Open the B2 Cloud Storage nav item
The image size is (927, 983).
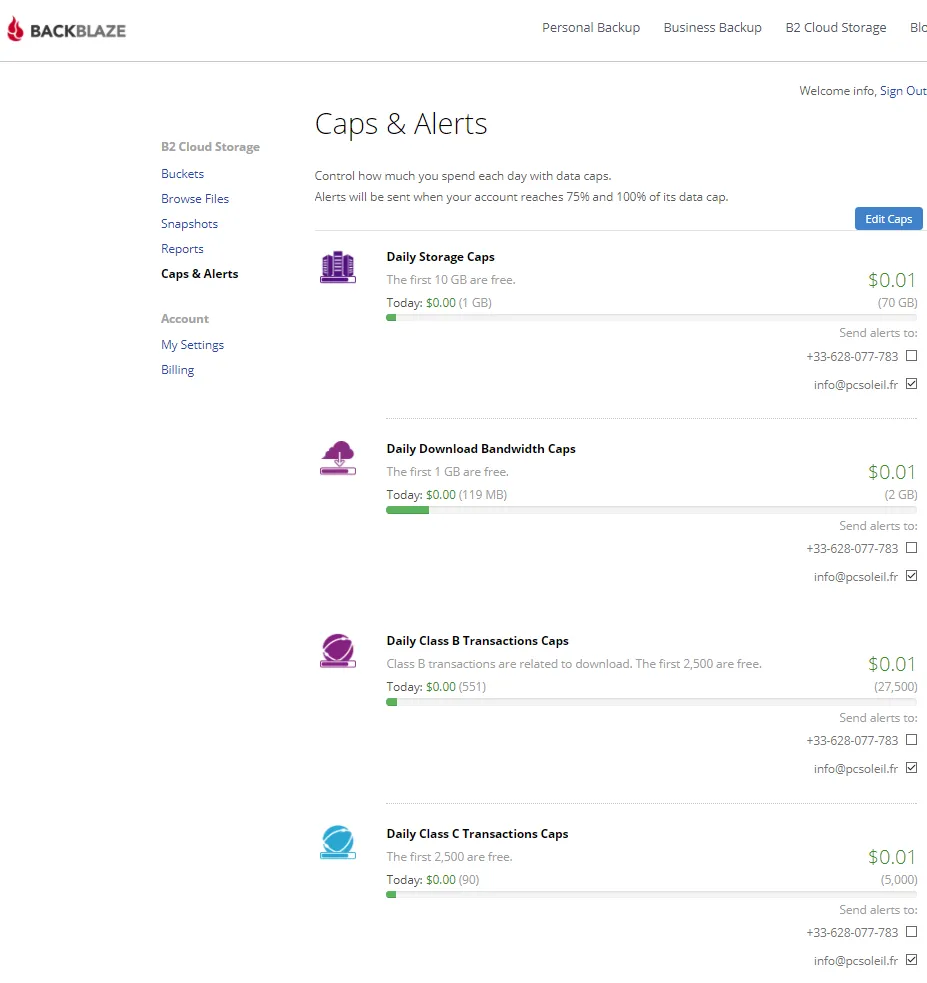(835, 28)
